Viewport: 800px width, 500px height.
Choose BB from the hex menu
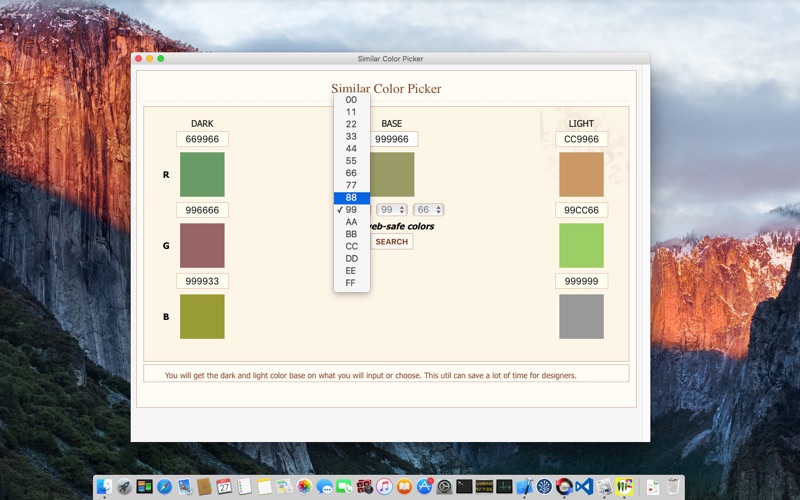tap(352, 234)
